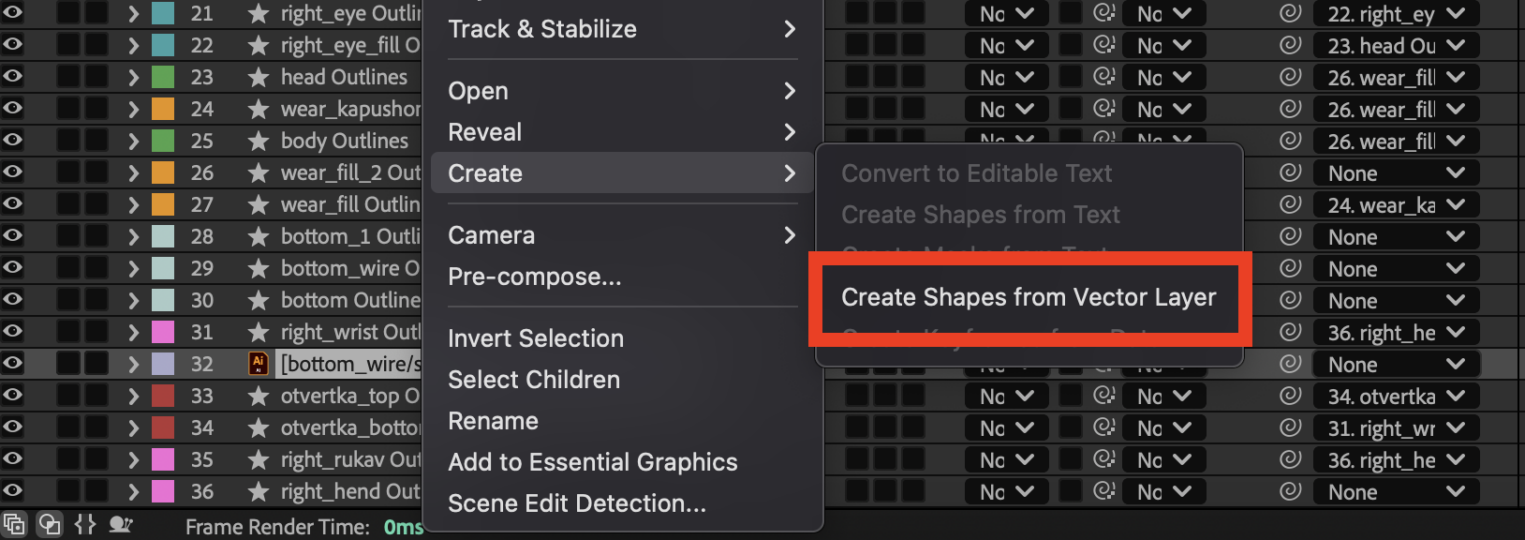
Task: Choose Create Shapes from Vector Layer
Action: coord(1028,297)
